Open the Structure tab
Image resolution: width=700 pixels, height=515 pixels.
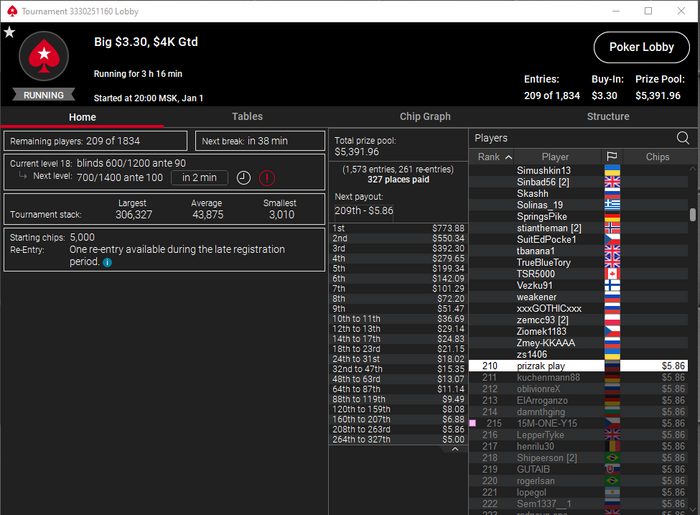tap(608, 116)
